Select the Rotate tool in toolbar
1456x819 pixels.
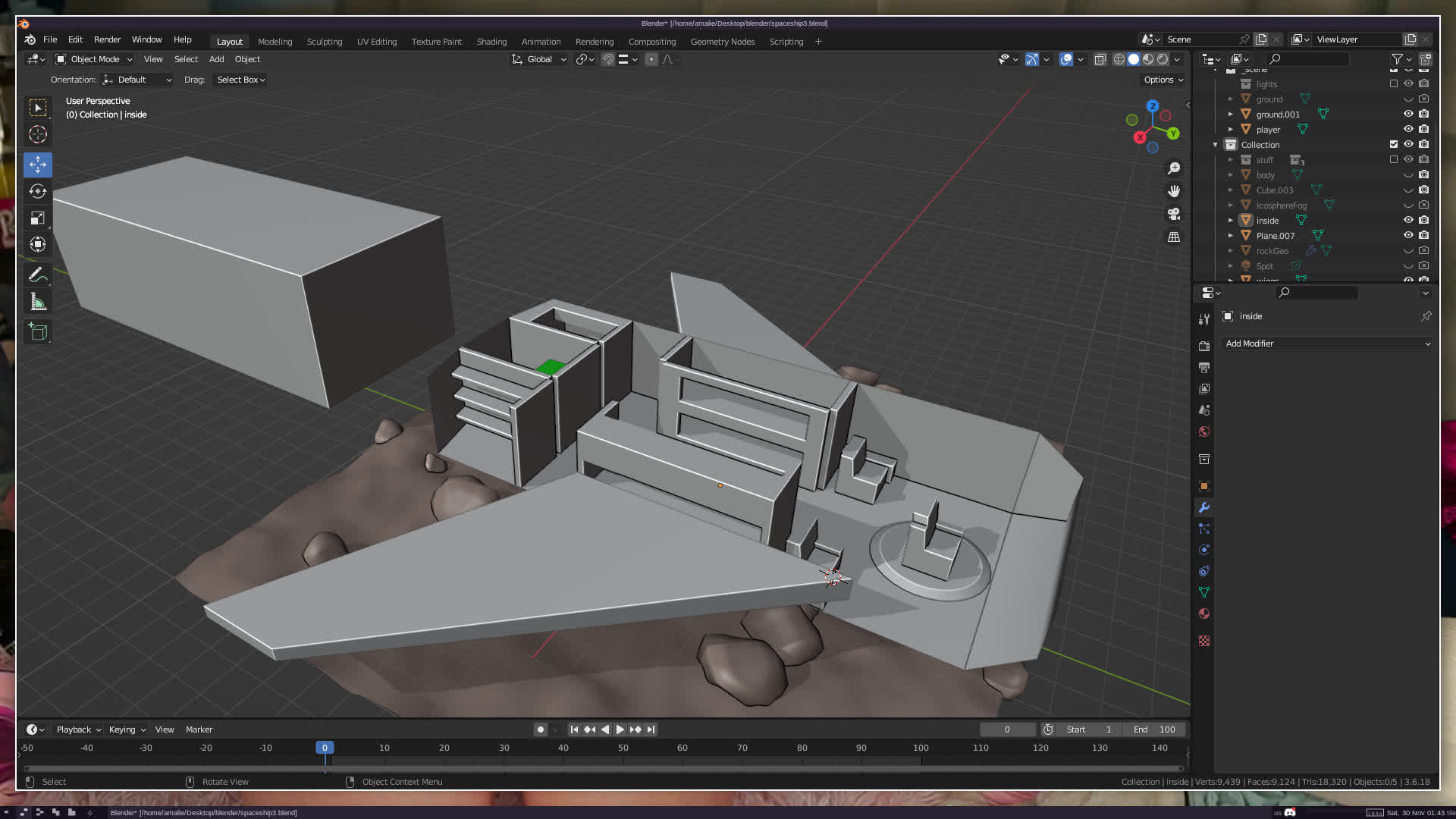tap(38, 191)
